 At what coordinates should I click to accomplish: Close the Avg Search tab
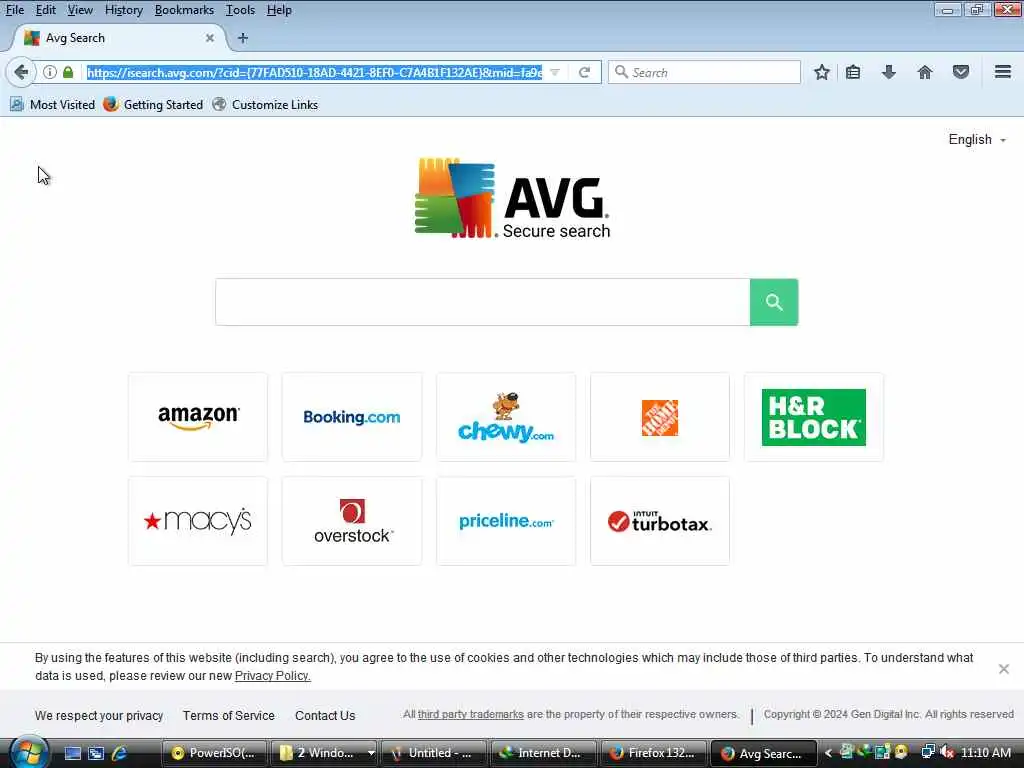point(210,38)
